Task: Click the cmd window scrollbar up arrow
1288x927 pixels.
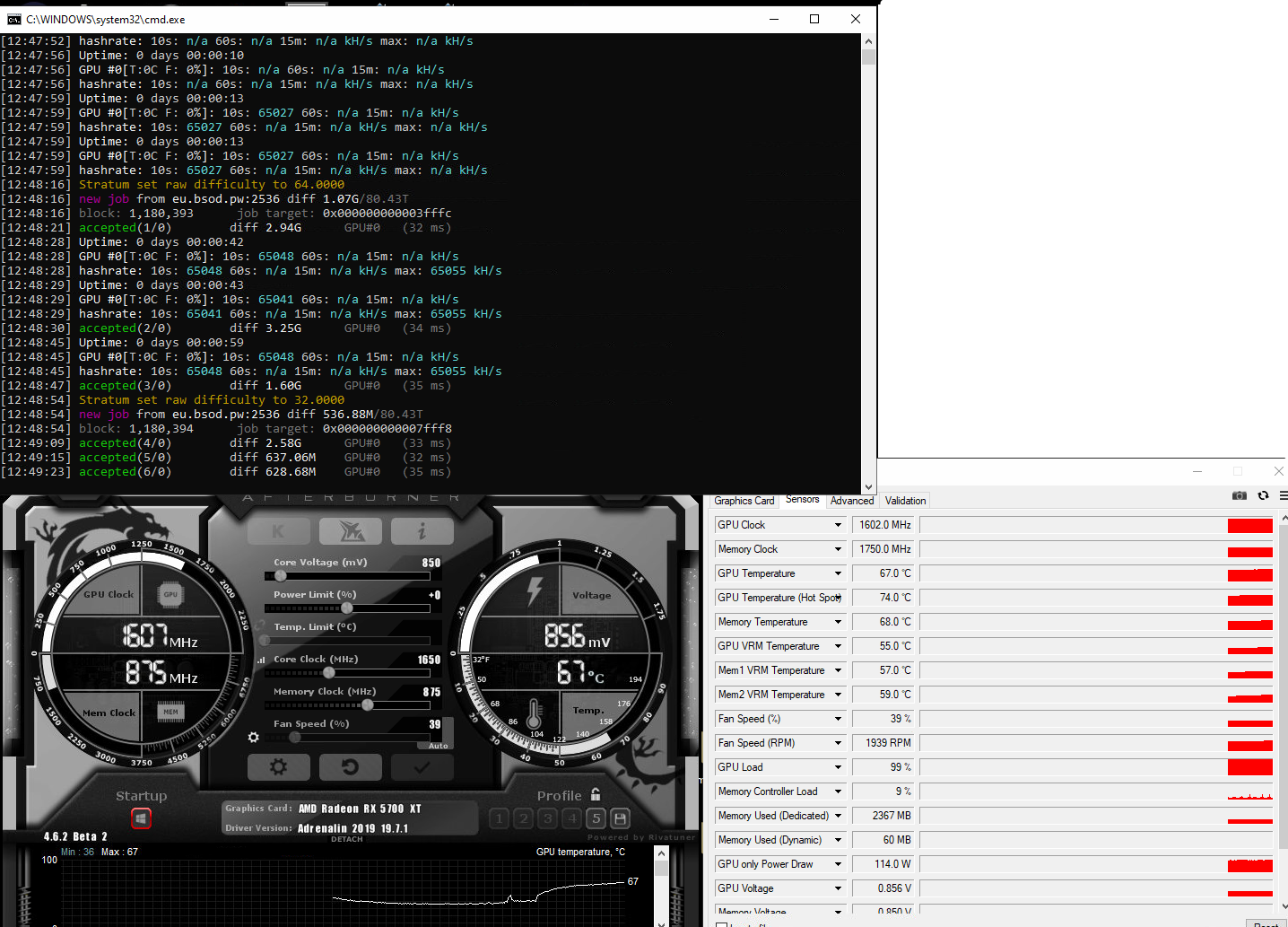Action: click(x=868, y=41)
